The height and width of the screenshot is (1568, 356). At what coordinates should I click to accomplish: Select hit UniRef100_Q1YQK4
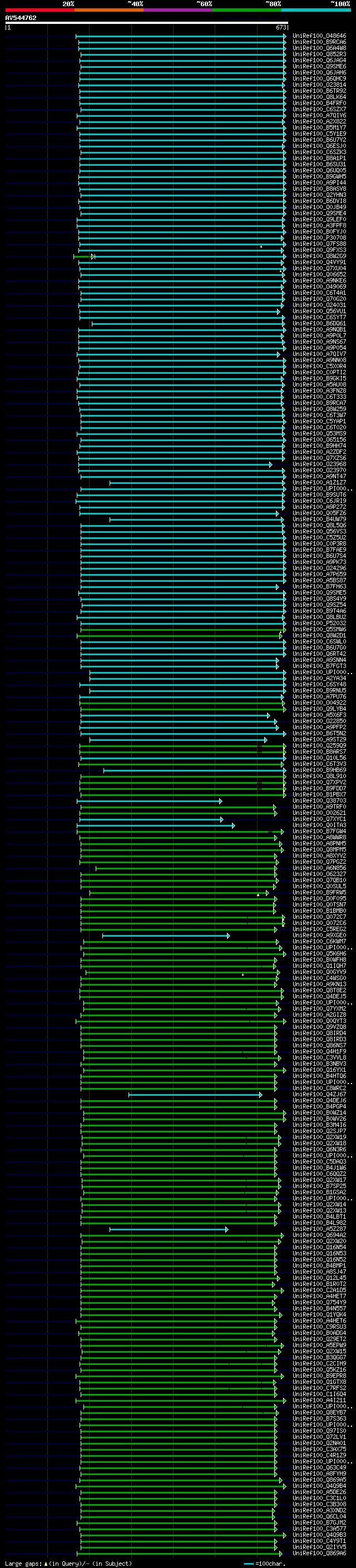coord(319,1315)
